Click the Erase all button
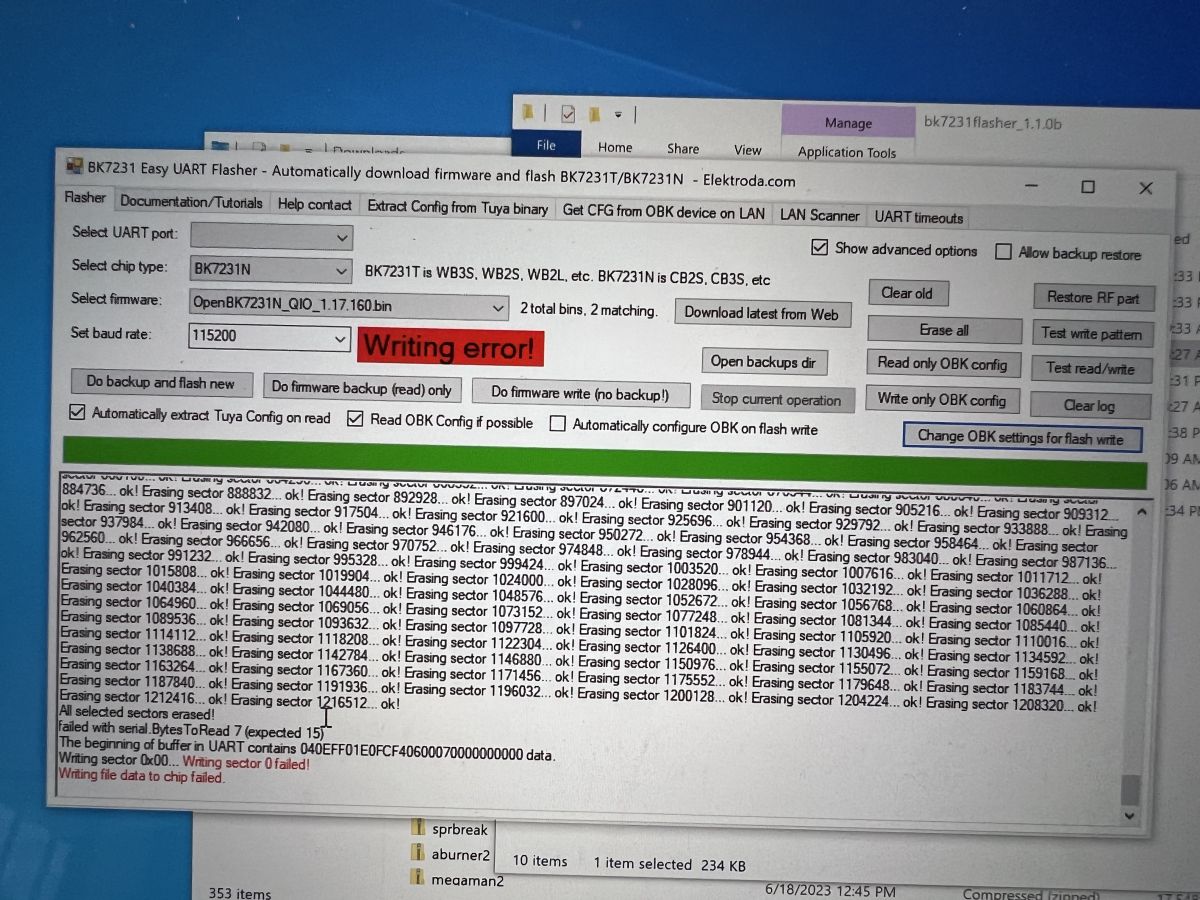Screen dimensions: 1200x900 (944, 330)
